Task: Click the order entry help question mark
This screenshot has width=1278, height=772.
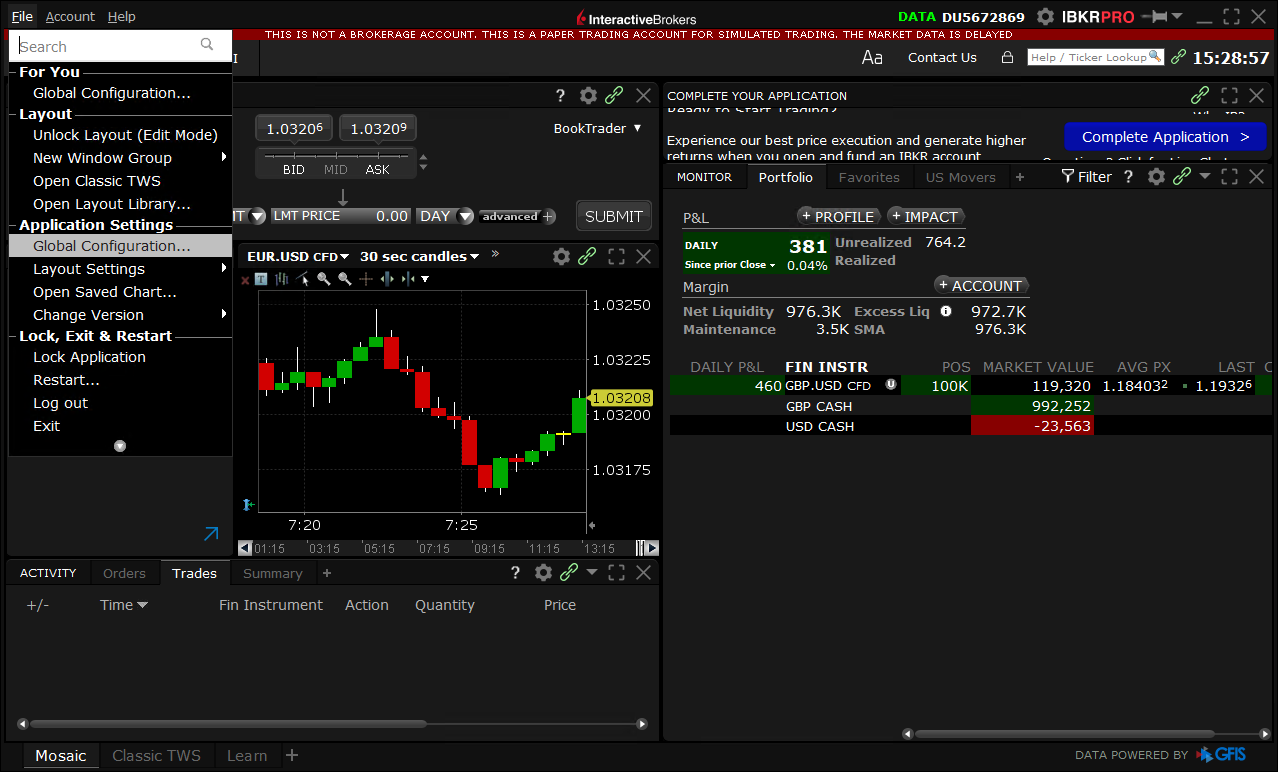Action: (x=561, y=96)
